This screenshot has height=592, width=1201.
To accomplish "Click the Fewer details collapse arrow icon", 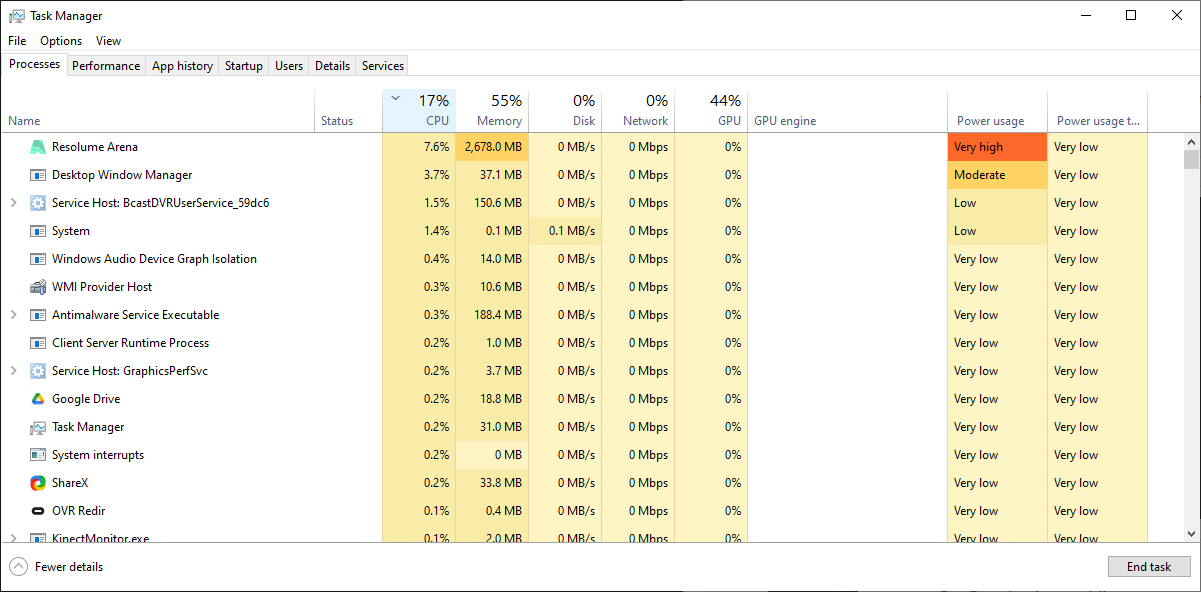I will pos(18,567).
